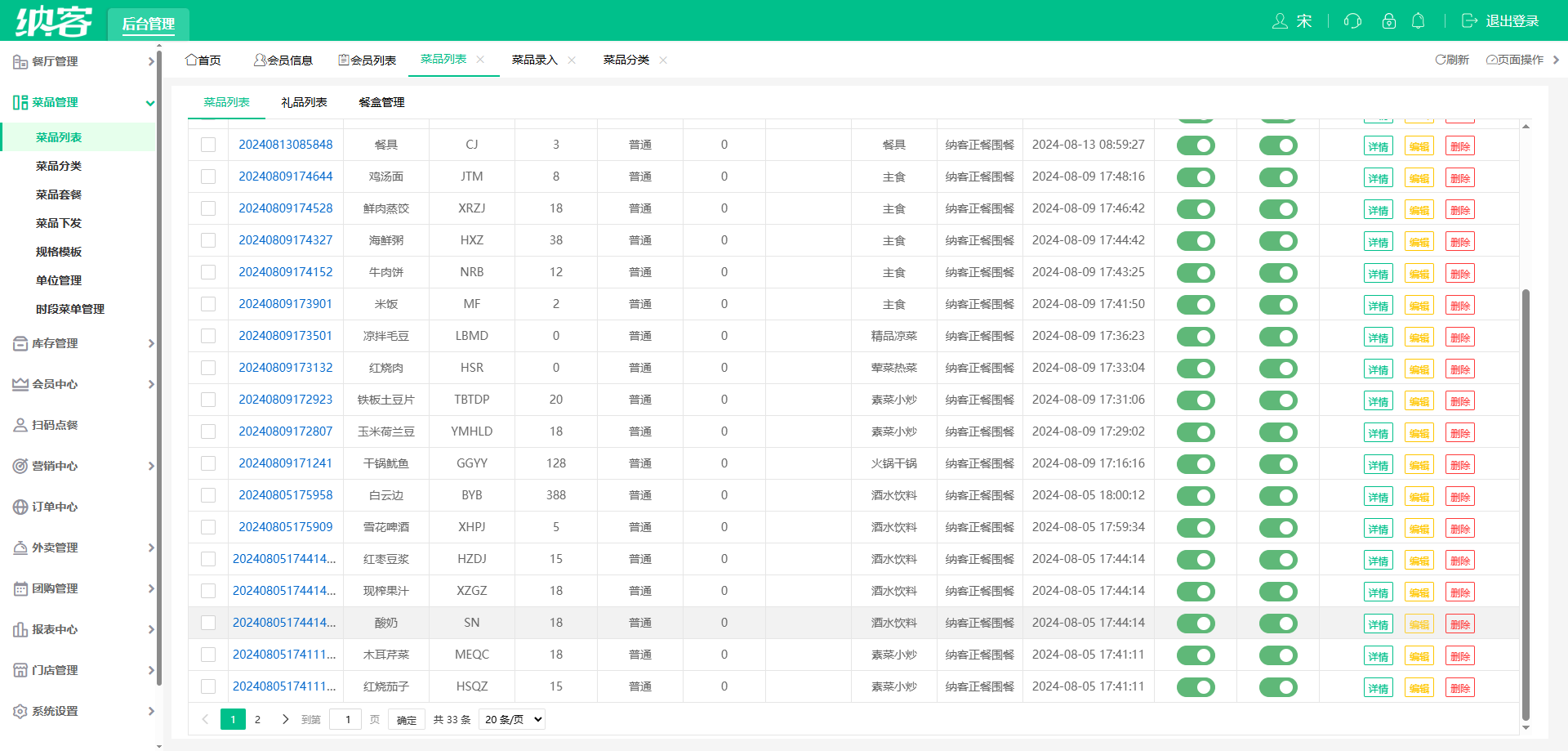1568x751 pixels.
Task: Open the notification bell icon
Action: [x=1419, y=21]
